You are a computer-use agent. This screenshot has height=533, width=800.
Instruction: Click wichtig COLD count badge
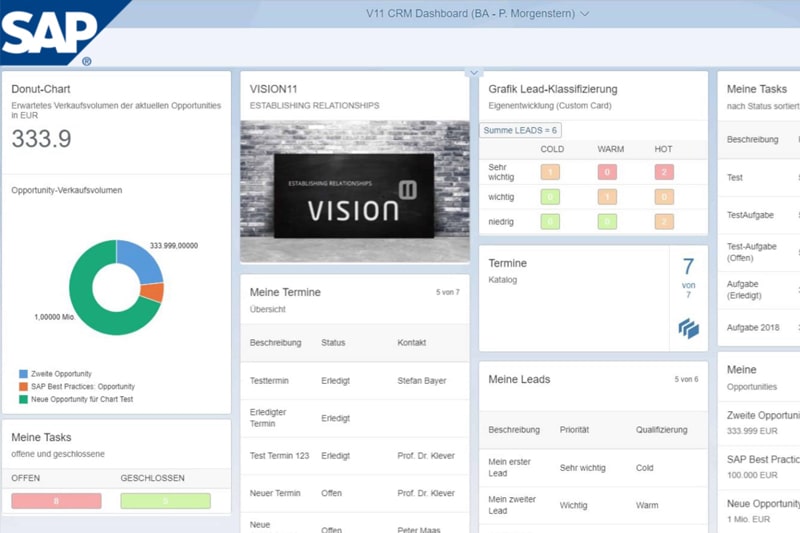[550, 197]
